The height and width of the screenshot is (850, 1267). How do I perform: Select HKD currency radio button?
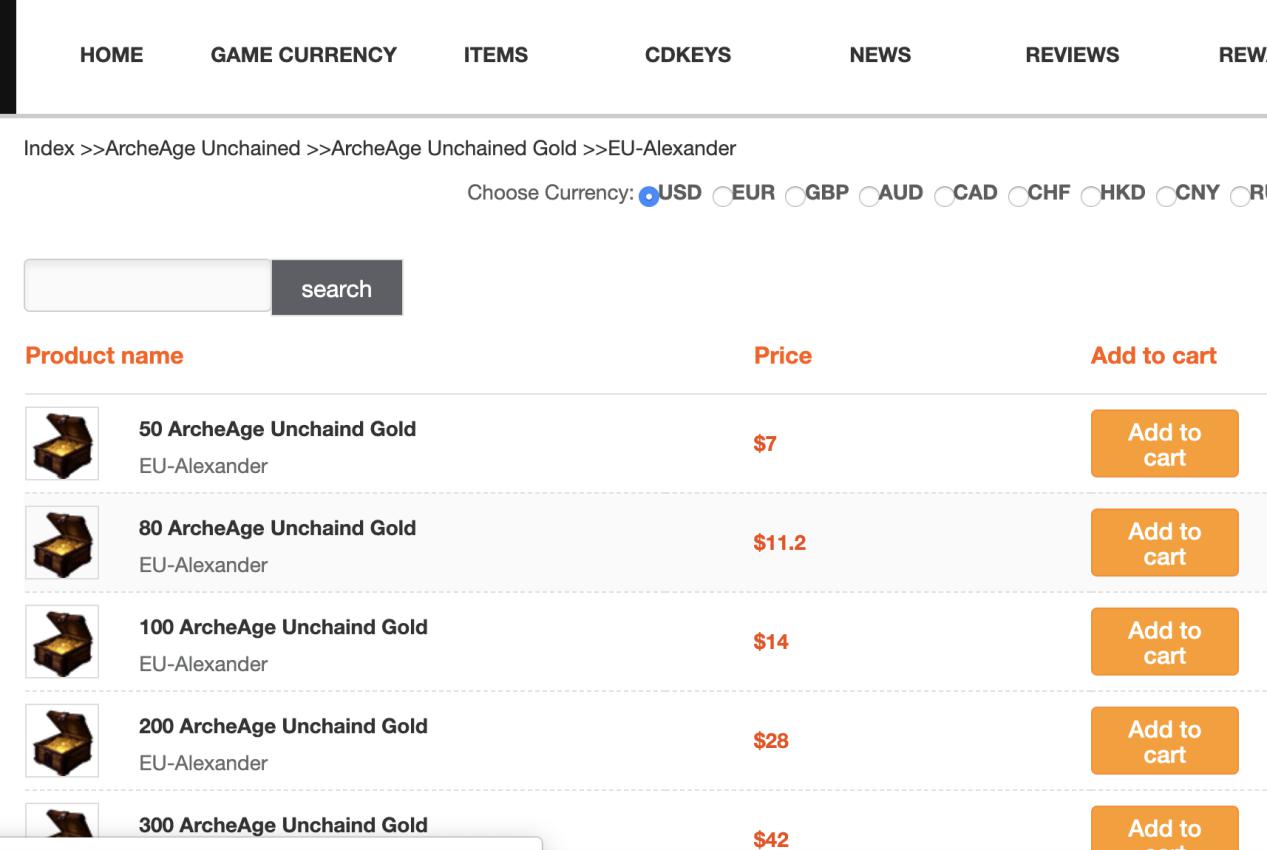coord(1091,196)
